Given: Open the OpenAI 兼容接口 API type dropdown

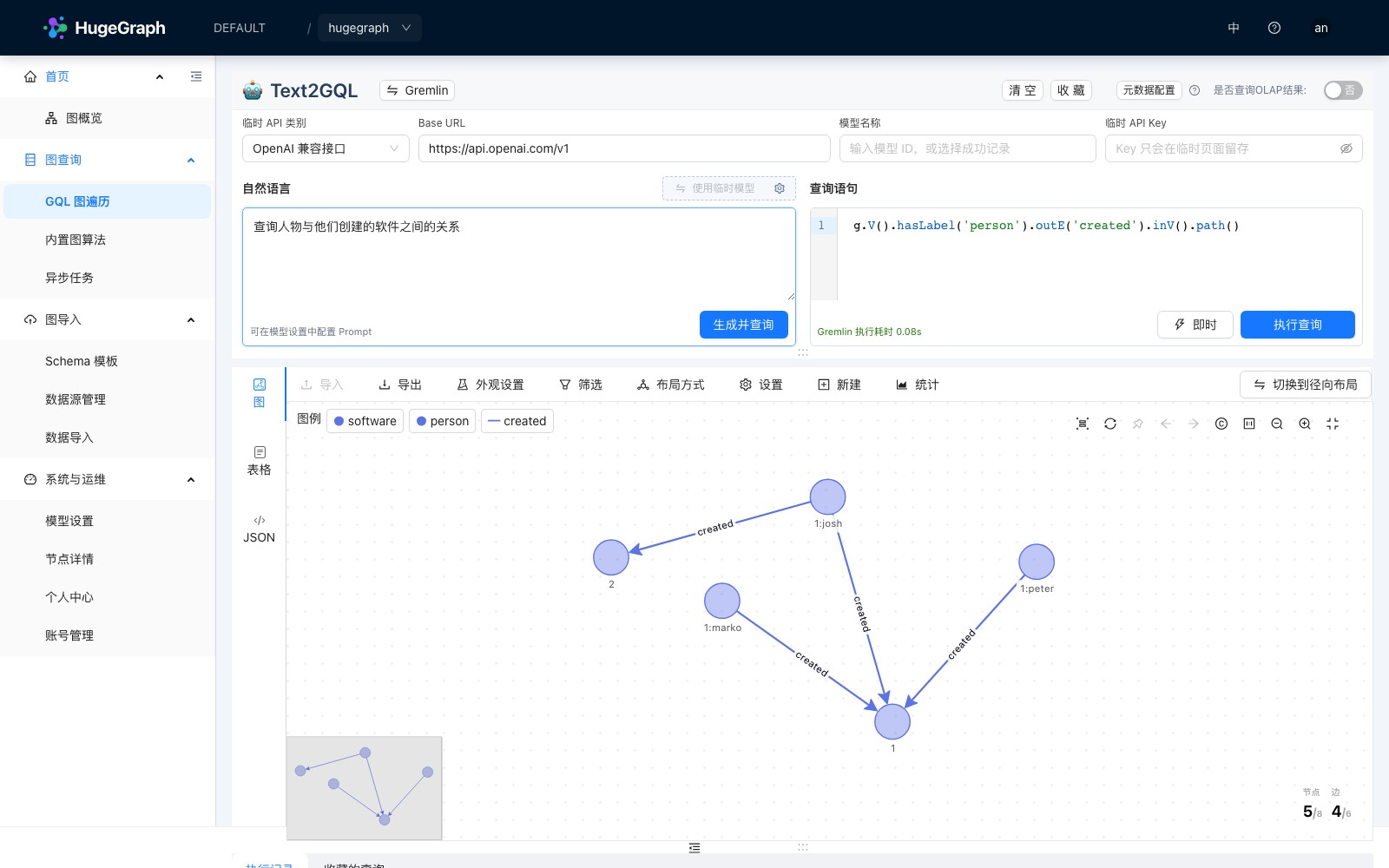Looking at the screenshot, I should pos(326,148).
